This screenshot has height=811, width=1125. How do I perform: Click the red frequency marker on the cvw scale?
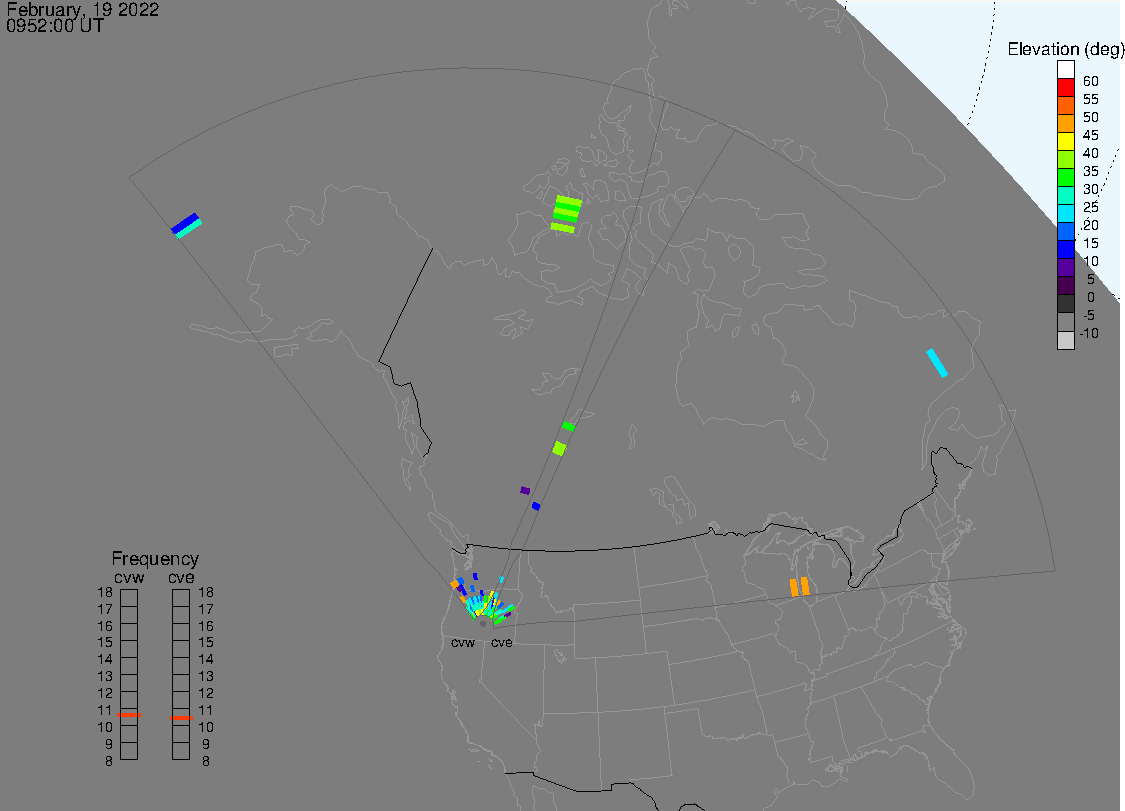(x=129, y=715)
